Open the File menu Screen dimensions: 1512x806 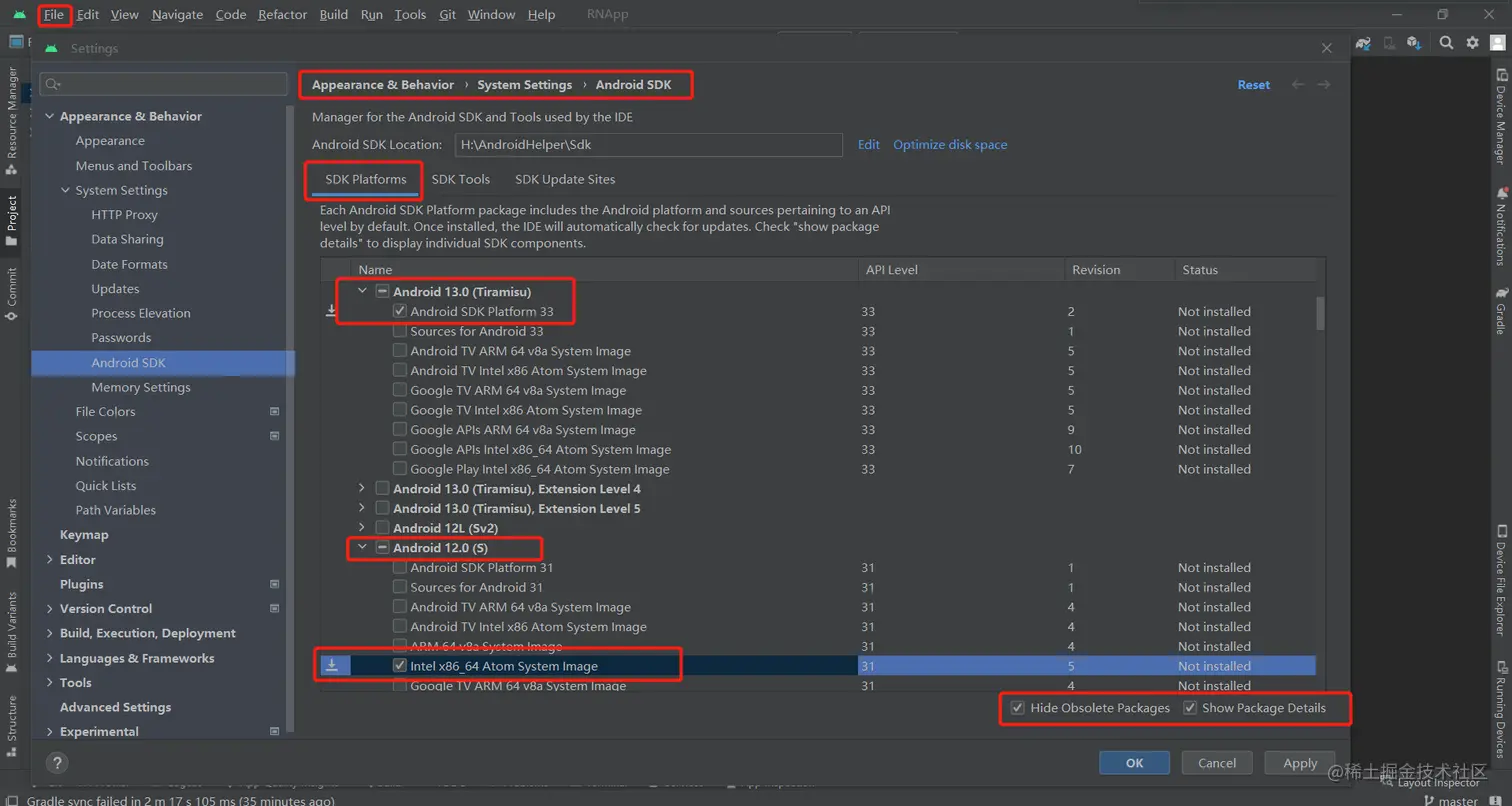point(54,15)
